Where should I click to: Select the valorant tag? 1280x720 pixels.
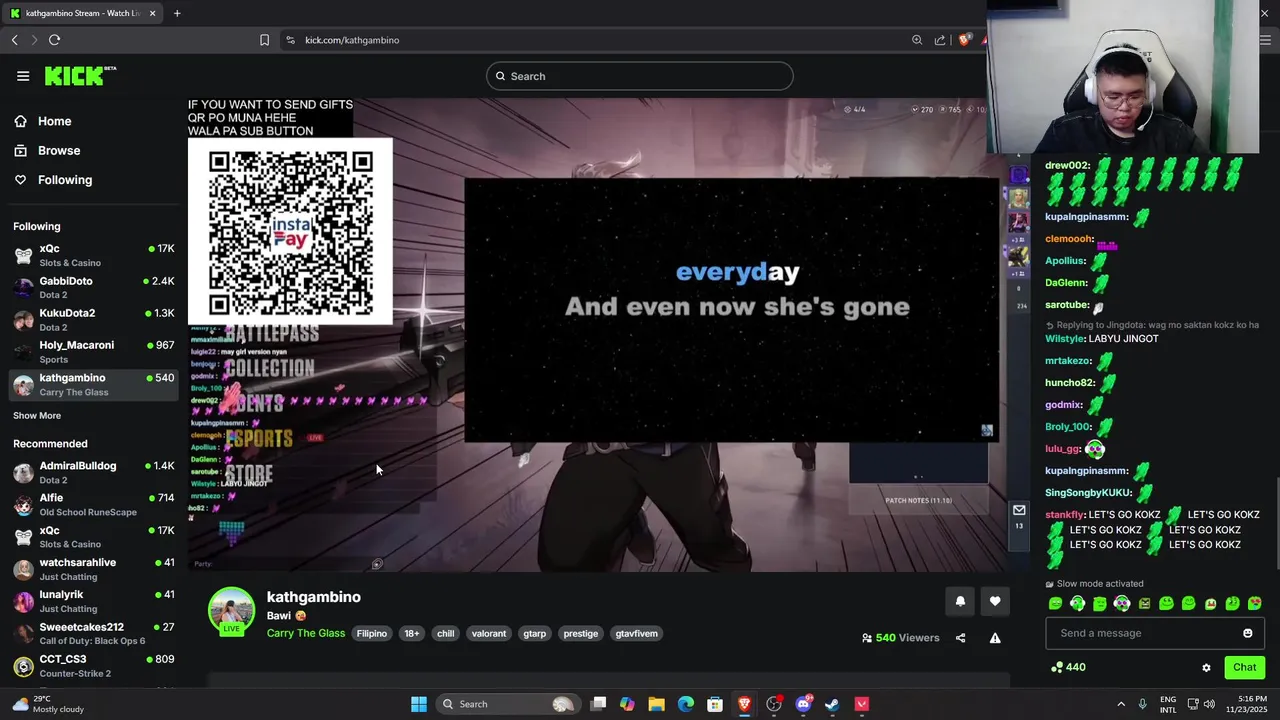[489, 633]
